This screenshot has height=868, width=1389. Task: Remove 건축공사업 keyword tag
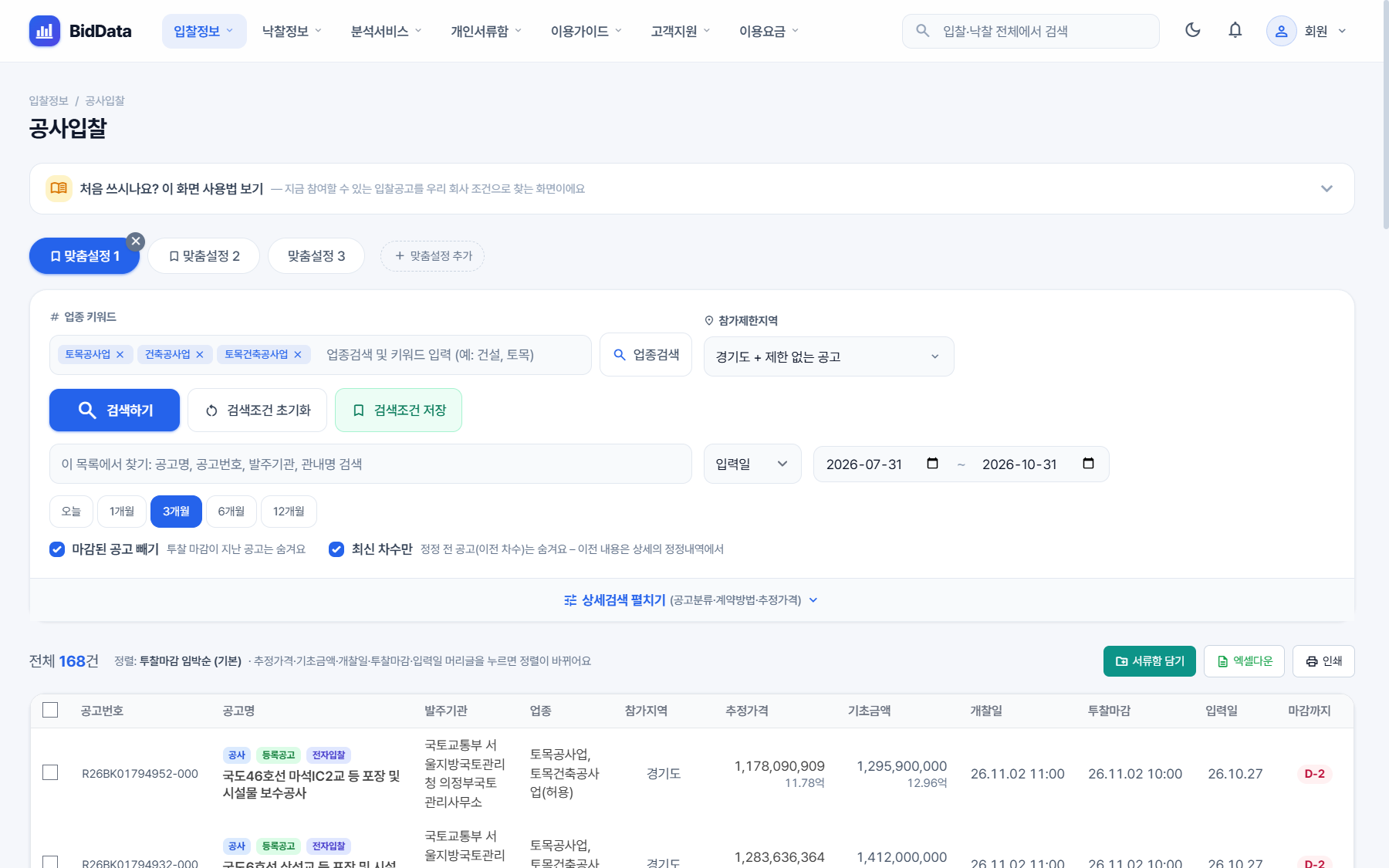[200, 354]
